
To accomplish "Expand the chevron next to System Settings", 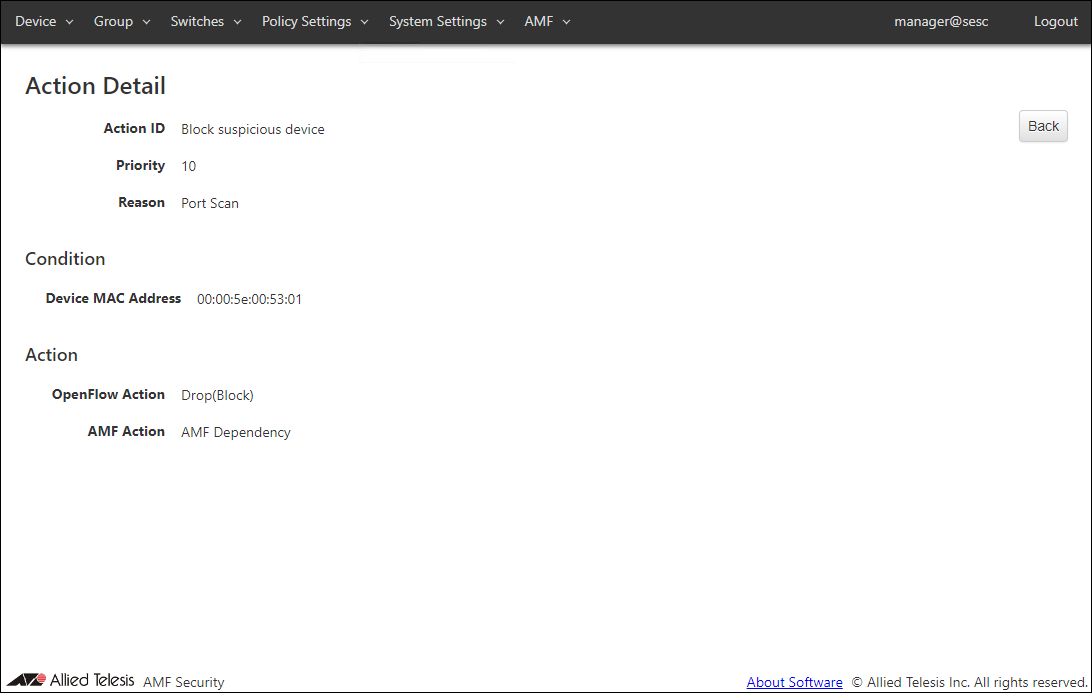I will (500, 22).
